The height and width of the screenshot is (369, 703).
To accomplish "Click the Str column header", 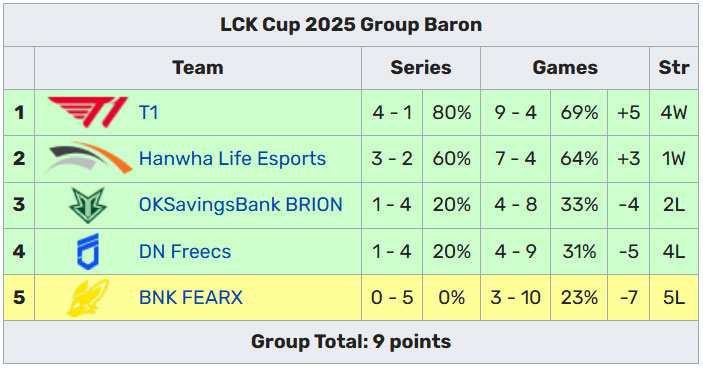I will [674, 68].
